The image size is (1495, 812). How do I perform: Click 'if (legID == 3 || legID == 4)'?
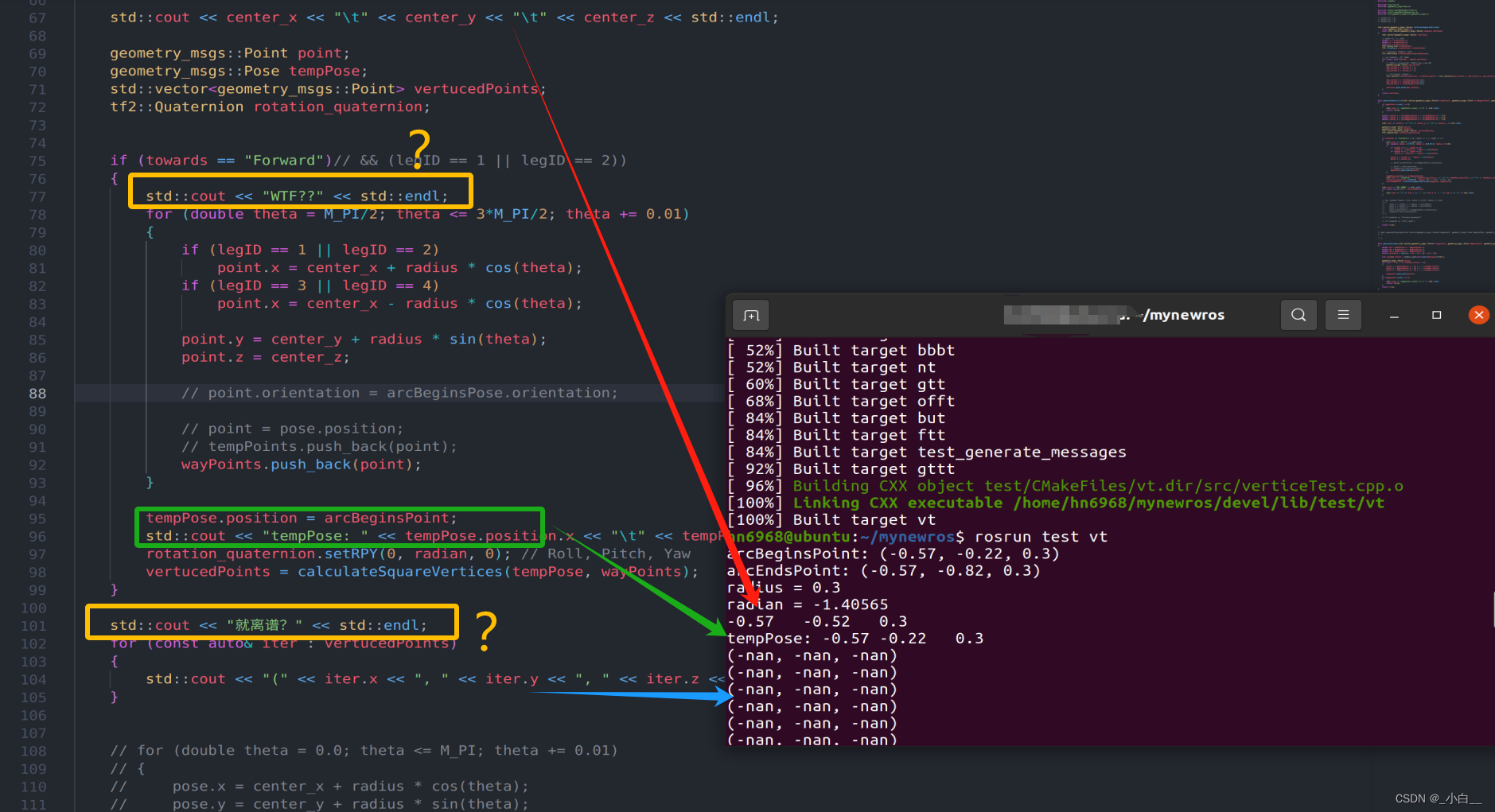(x=310, y=286)
